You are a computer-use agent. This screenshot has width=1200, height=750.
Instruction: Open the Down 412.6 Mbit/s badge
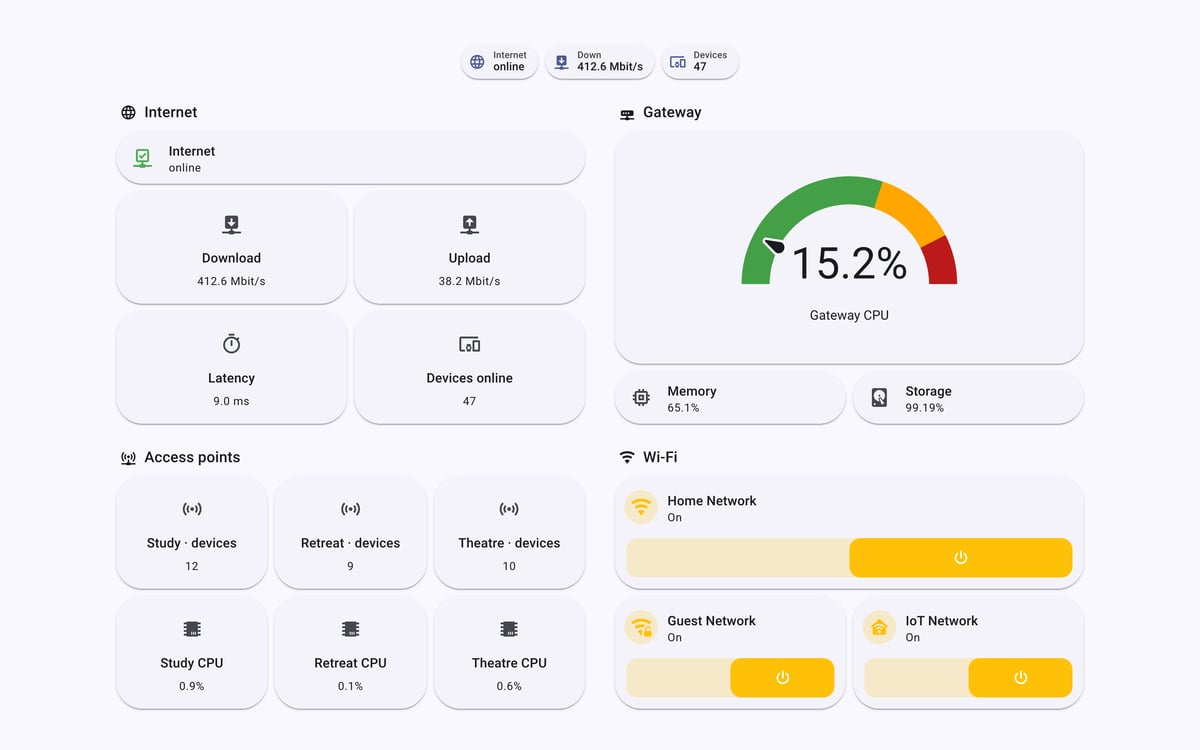click(x=600, y=62)
